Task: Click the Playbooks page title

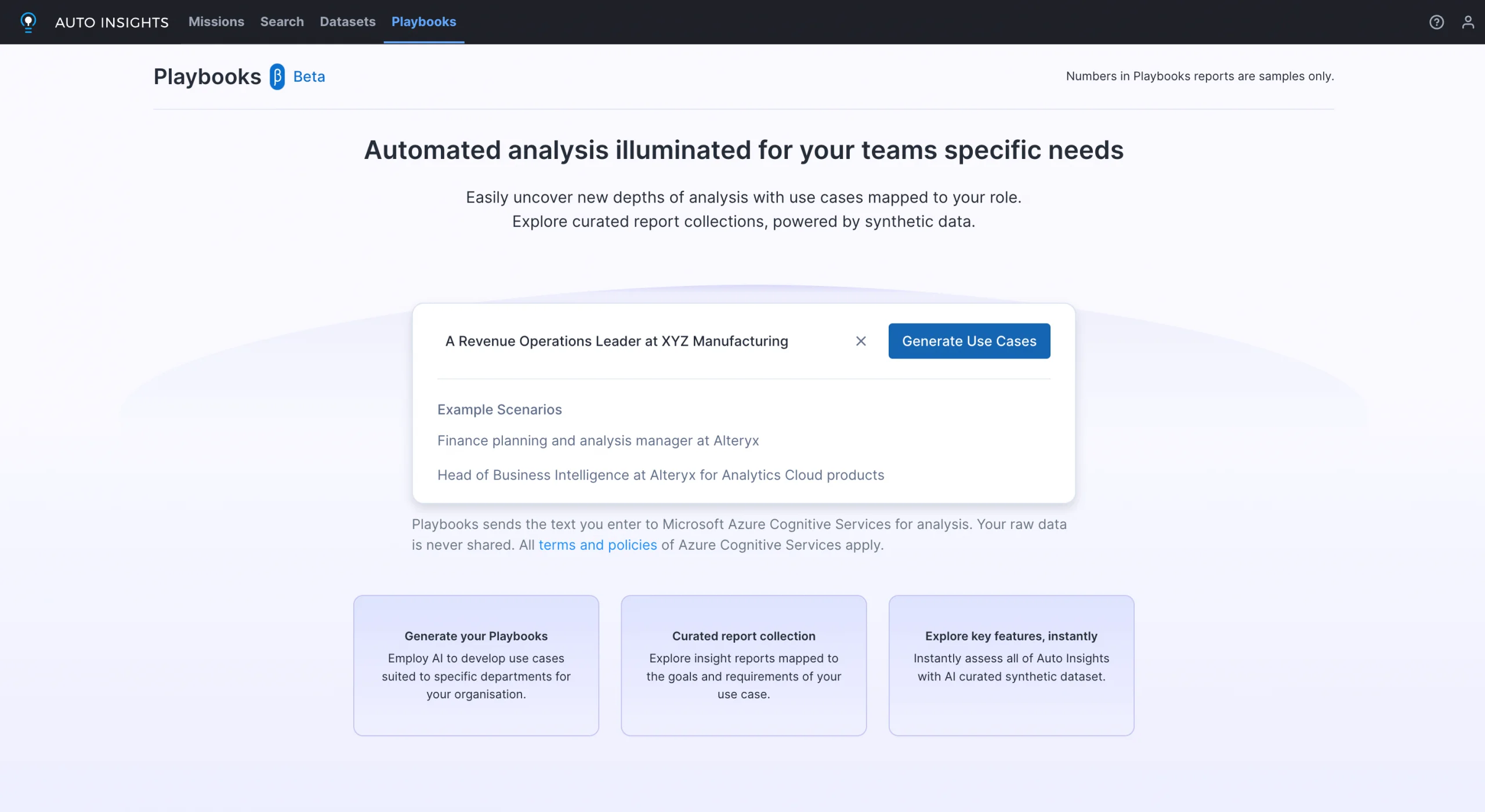Action: click(x=207, y=77)
